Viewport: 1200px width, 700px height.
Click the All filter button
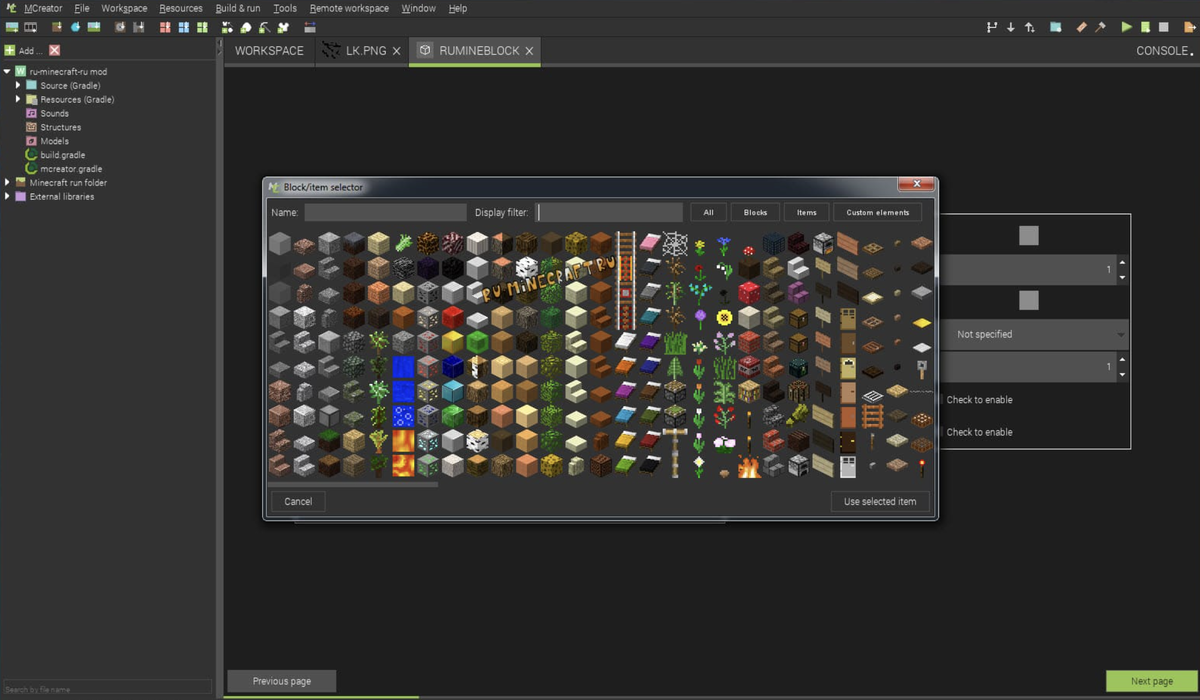pos(708,212)
